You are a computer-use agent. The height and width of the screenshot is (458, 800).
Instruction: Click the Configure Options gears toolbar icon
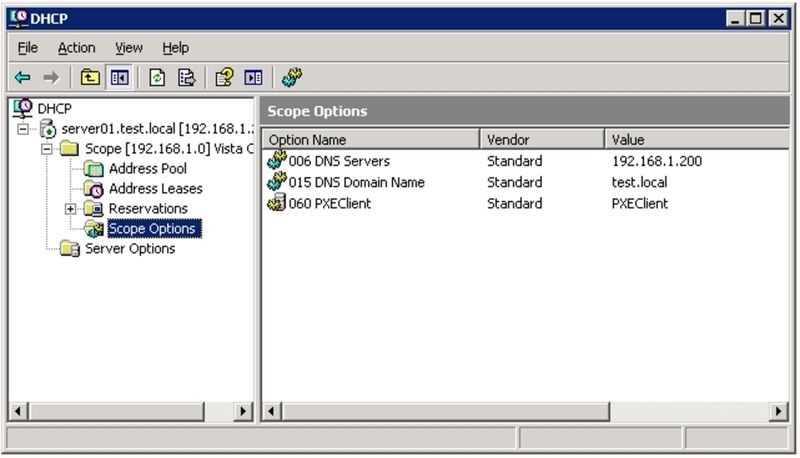tap(292, 78)
